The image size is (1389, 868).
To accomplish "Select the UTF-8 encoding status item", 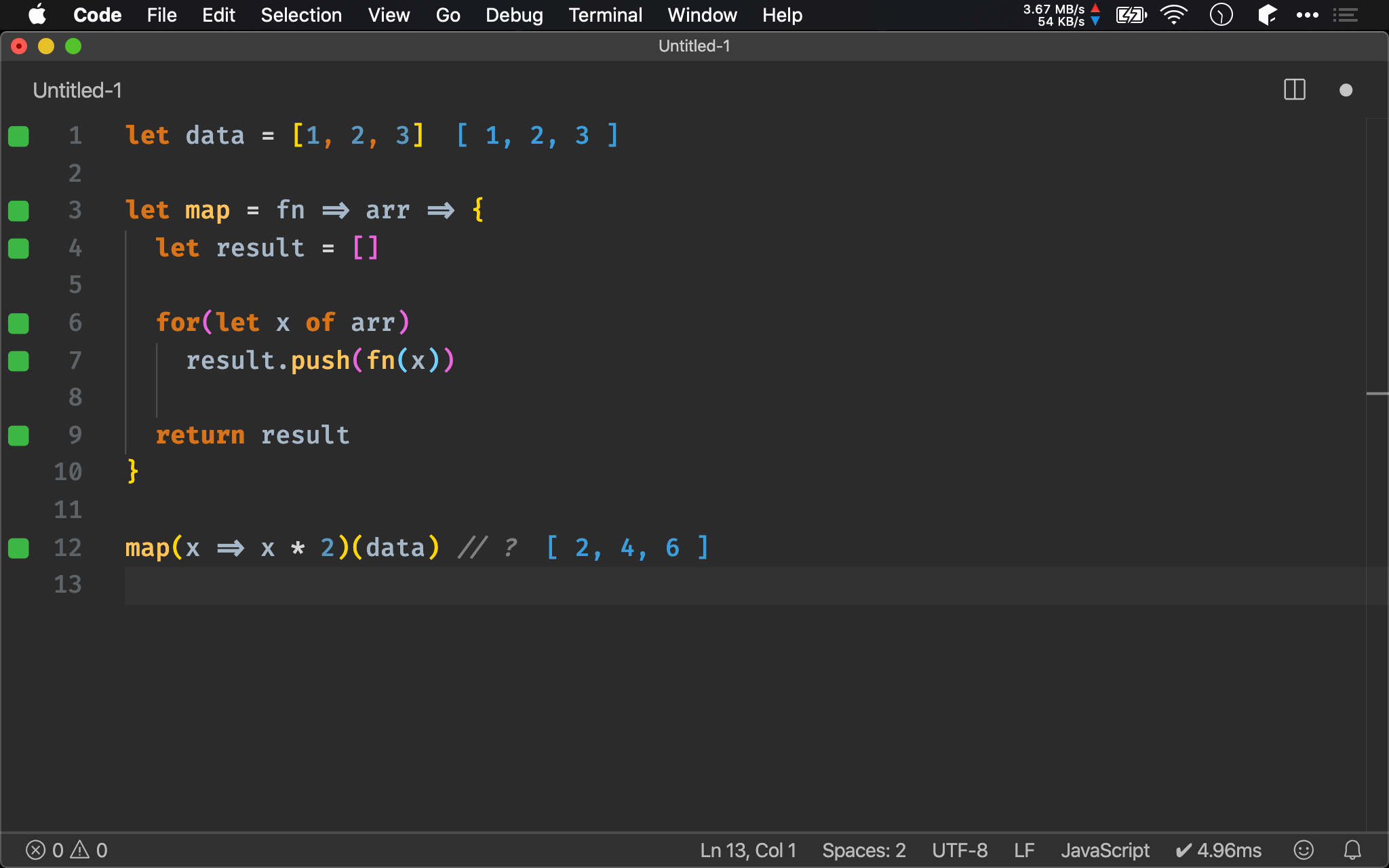I will tap(960, 850).
